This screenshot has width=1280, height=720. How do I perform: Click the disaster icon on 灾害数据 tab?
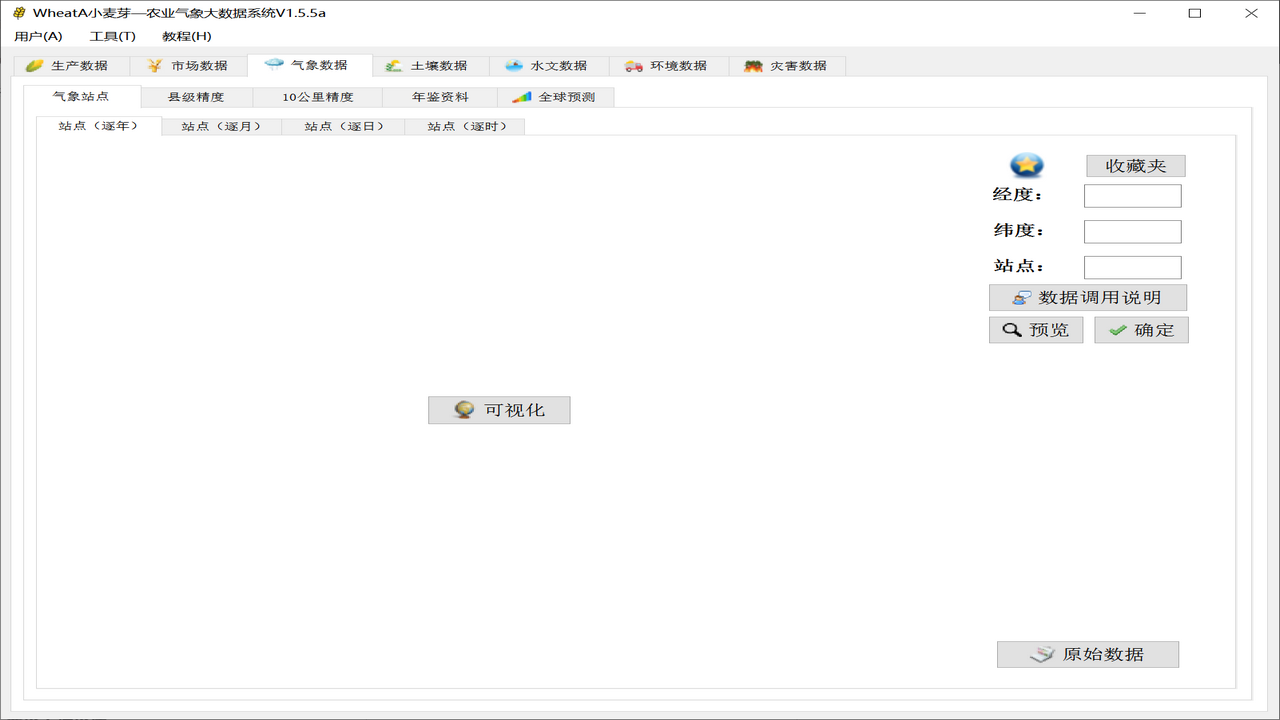(x=753, y=64)
